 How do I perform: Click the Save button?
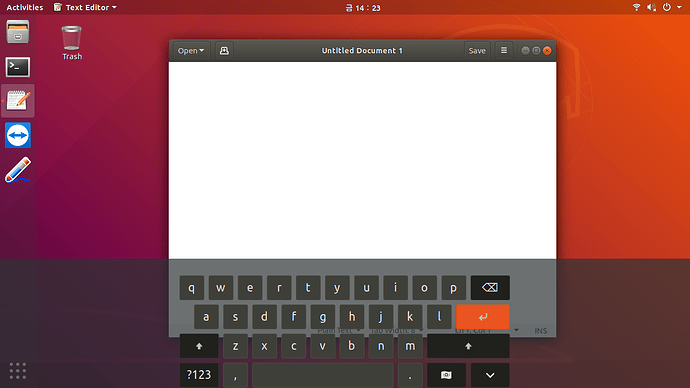tap(477, 51)
